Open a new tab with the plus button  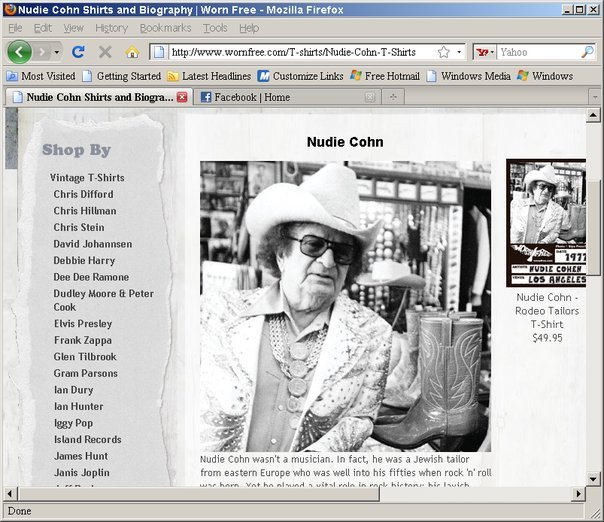(393, 97)
